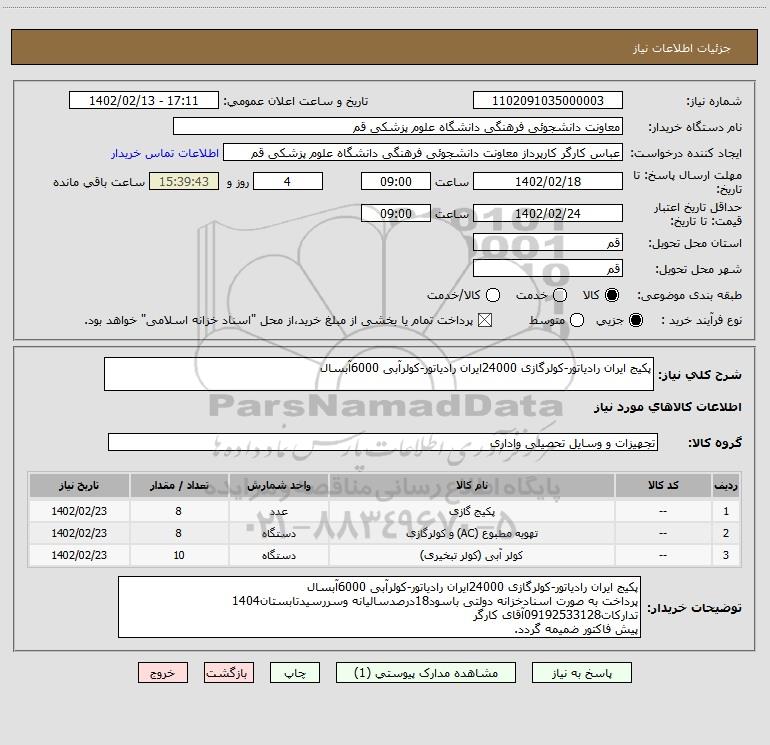Click the announcement date field 1402/02/13 - 17:11
This screenshot has height=745, width=770.
pos(144,101)
